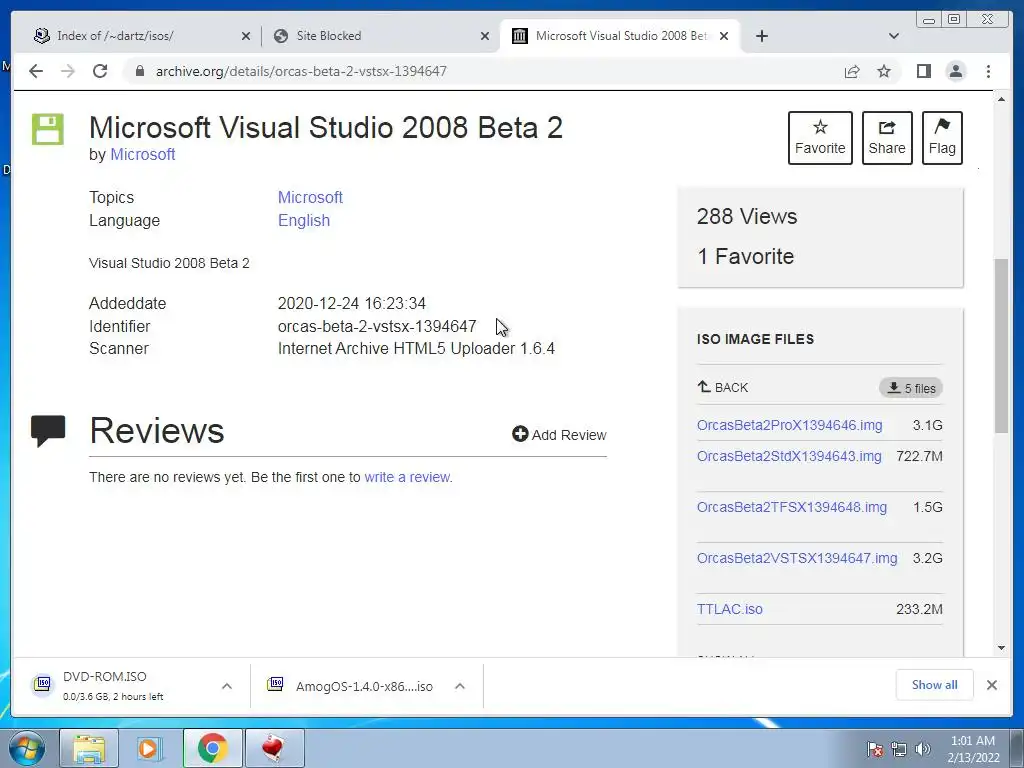Open the Chrome three-dot menu

[x=989, y=71]
